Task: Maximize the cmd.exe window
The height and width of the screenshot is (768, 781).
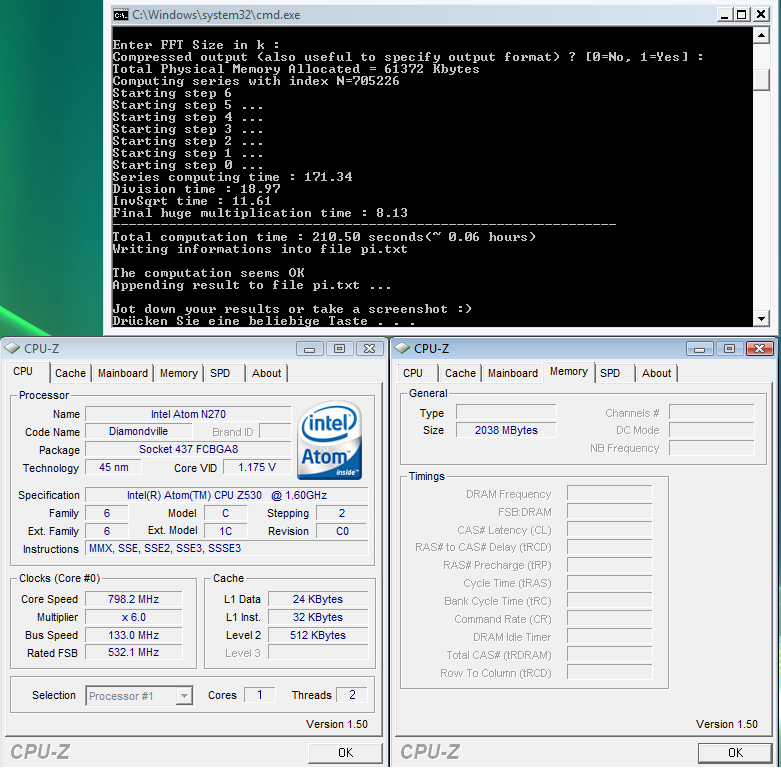Action: point(742,15)
